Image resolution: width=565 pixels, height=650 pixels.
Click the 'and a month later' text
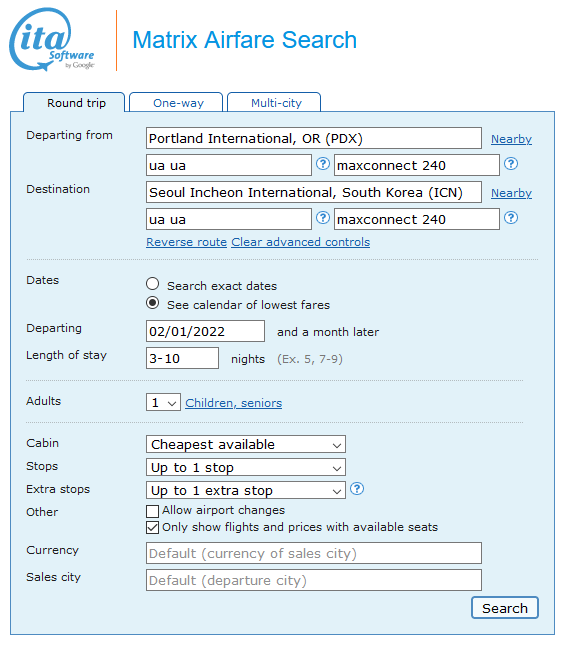coord(328,332)
